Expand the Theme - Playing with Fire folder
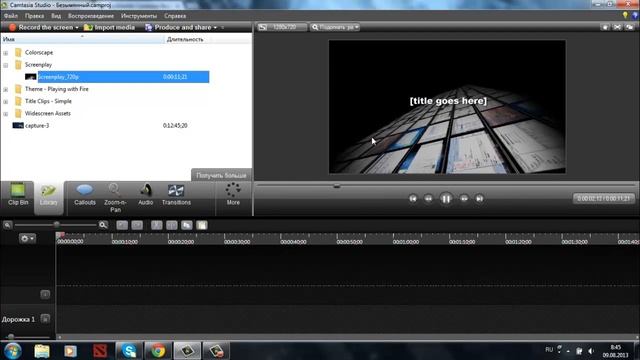The width and height of the screenshot is (640, 360). click(6, 89)
